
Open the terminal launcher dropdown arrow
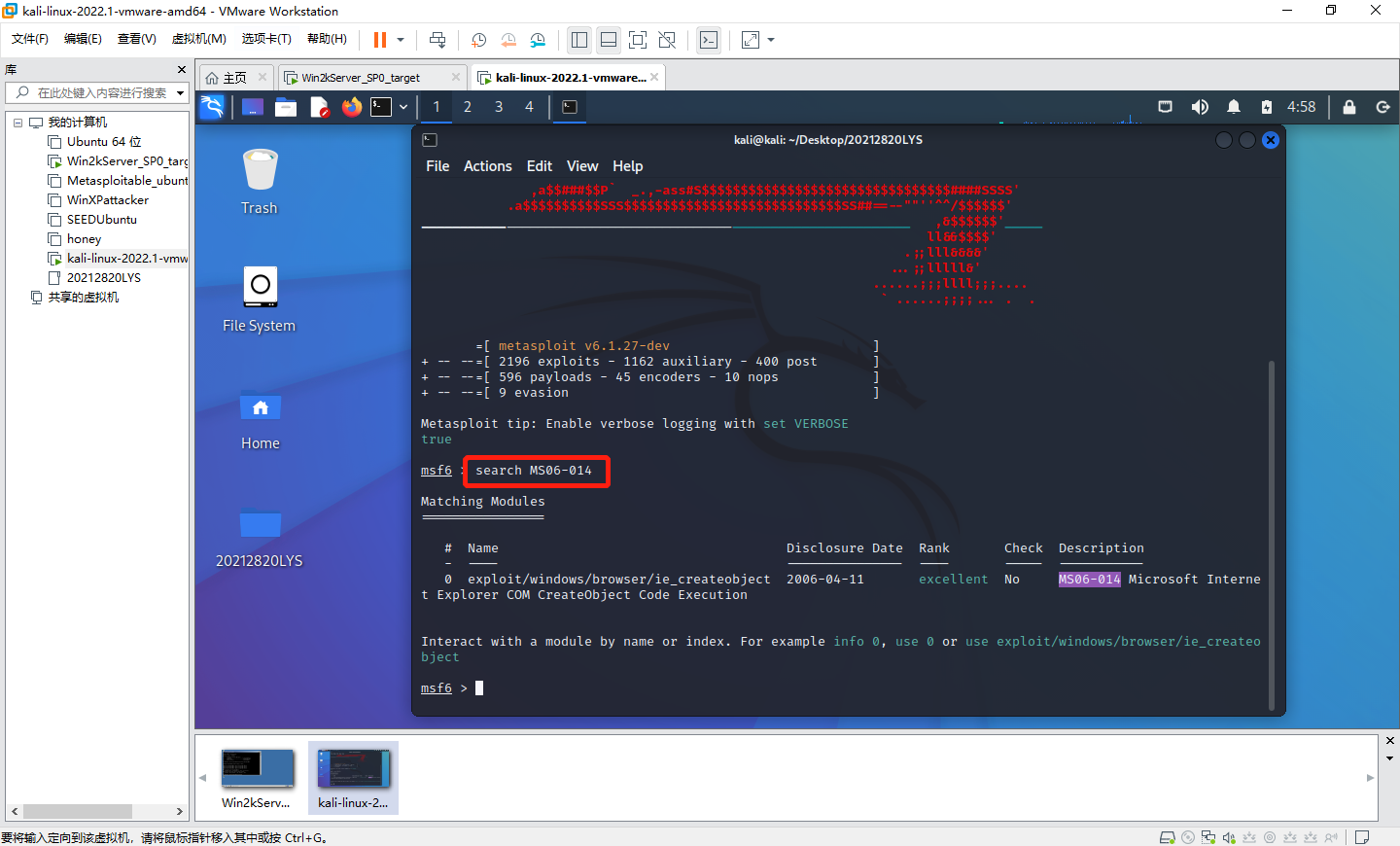coord(403,107)
